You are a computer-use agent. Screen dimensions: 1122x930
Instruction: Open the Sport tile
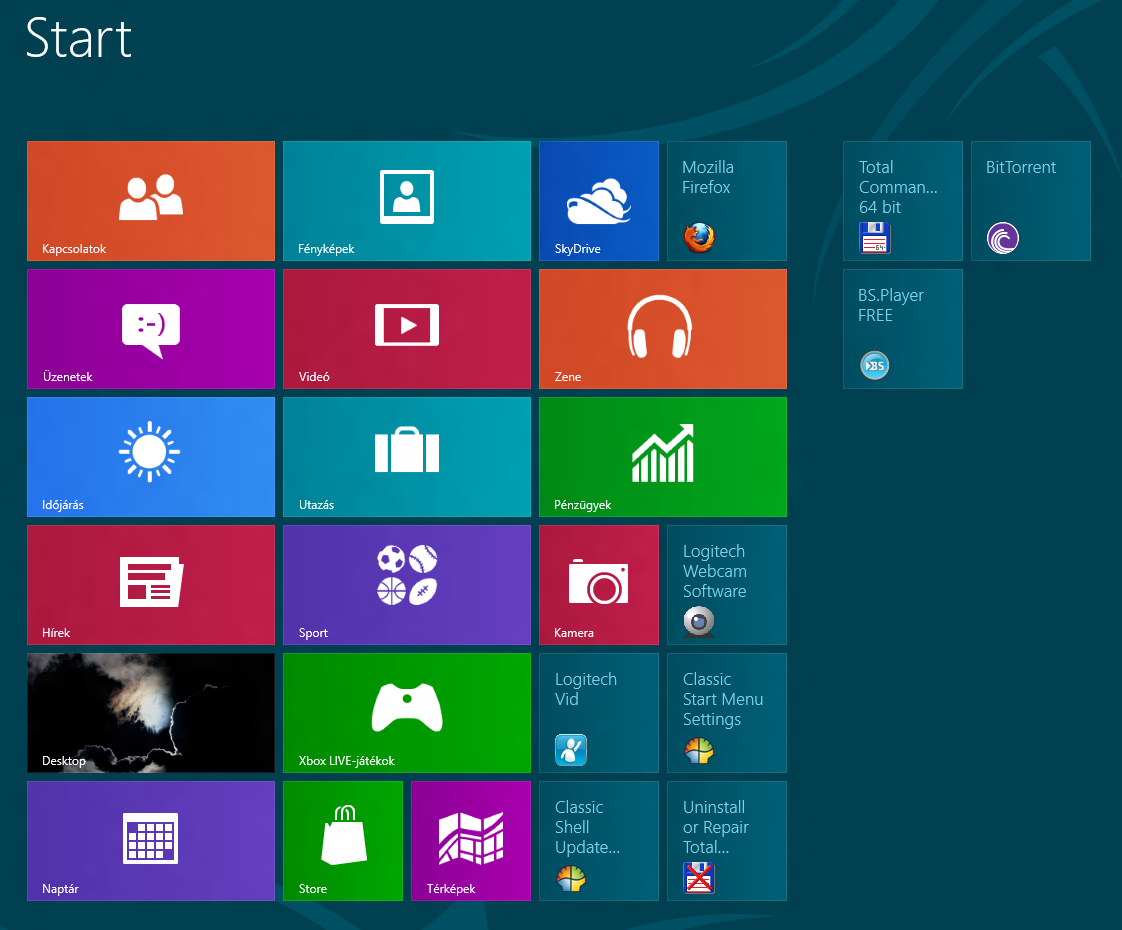pos(406,585)
